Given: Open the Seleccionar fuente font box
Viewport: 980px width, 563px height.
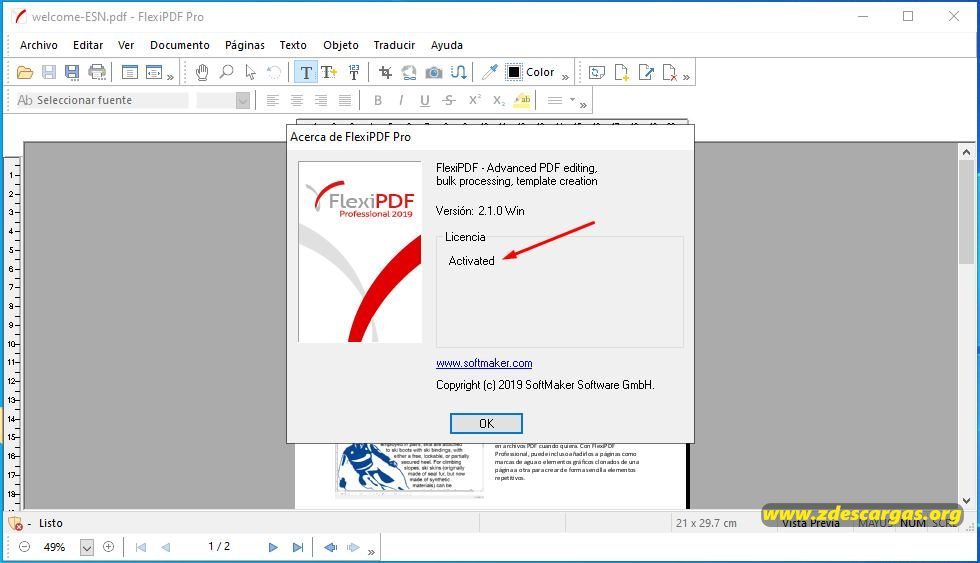Looking at the screenshot, I should pos(100,100).
